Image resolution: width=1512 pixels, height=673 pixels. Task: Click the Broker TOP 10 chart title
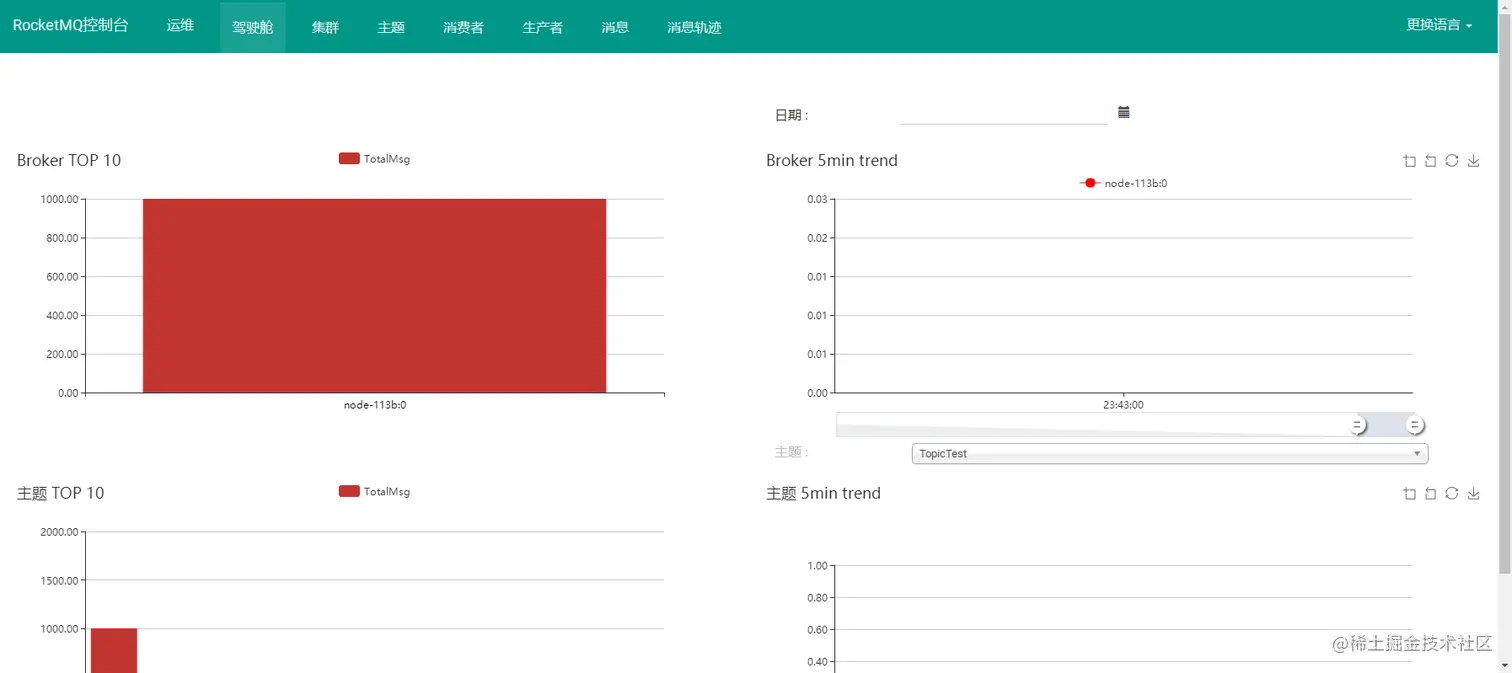coord(69,160)
